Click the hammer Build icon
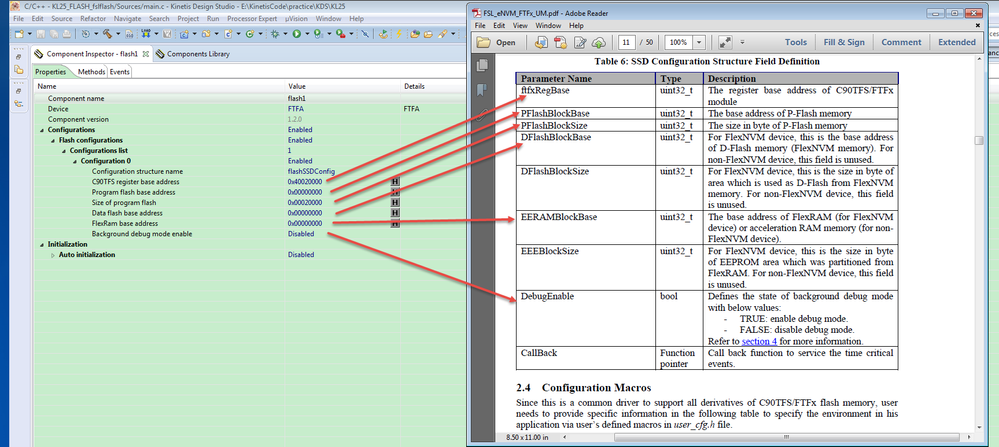 click(107, 34)
